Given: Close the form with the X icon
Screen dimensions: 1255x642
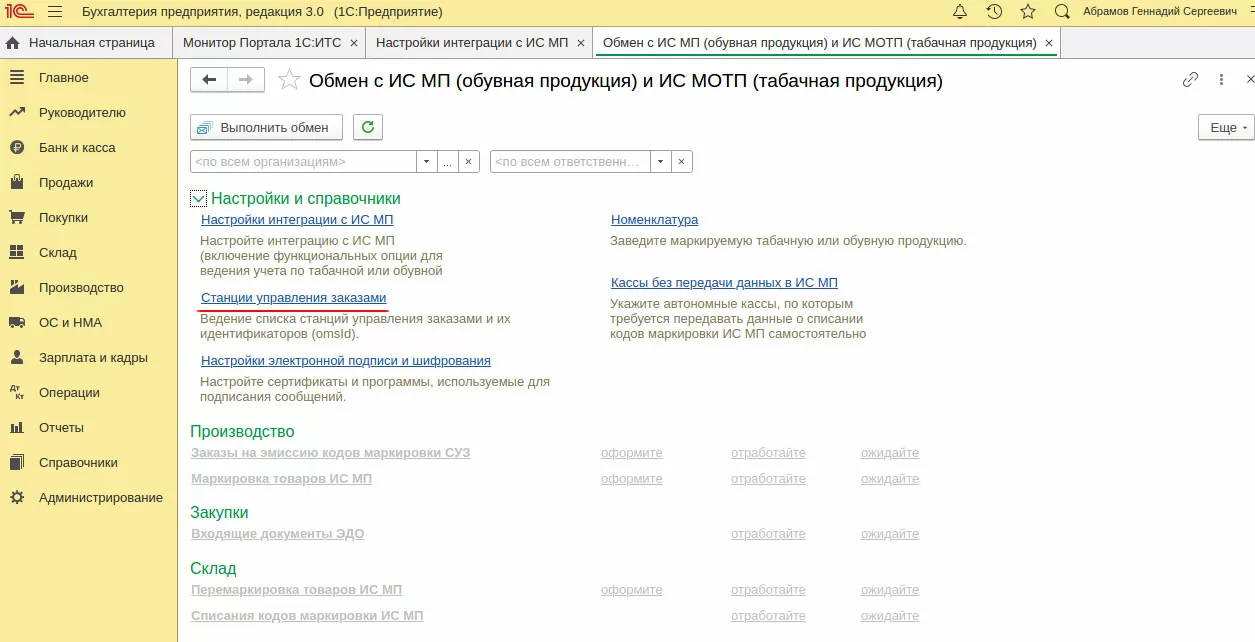Looking at the screenshot, I should pyautogui.click(x=1249, y=80).
